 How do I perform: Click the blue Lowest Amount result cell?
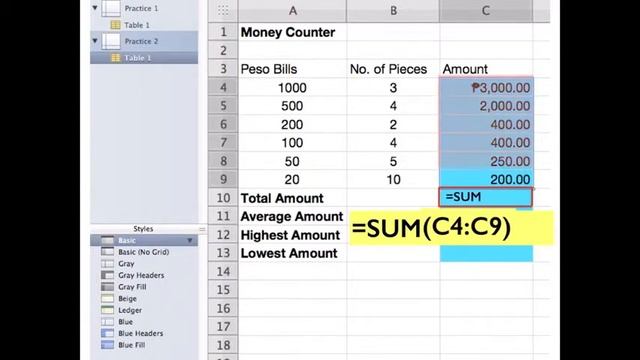click(x=486, y=253)
